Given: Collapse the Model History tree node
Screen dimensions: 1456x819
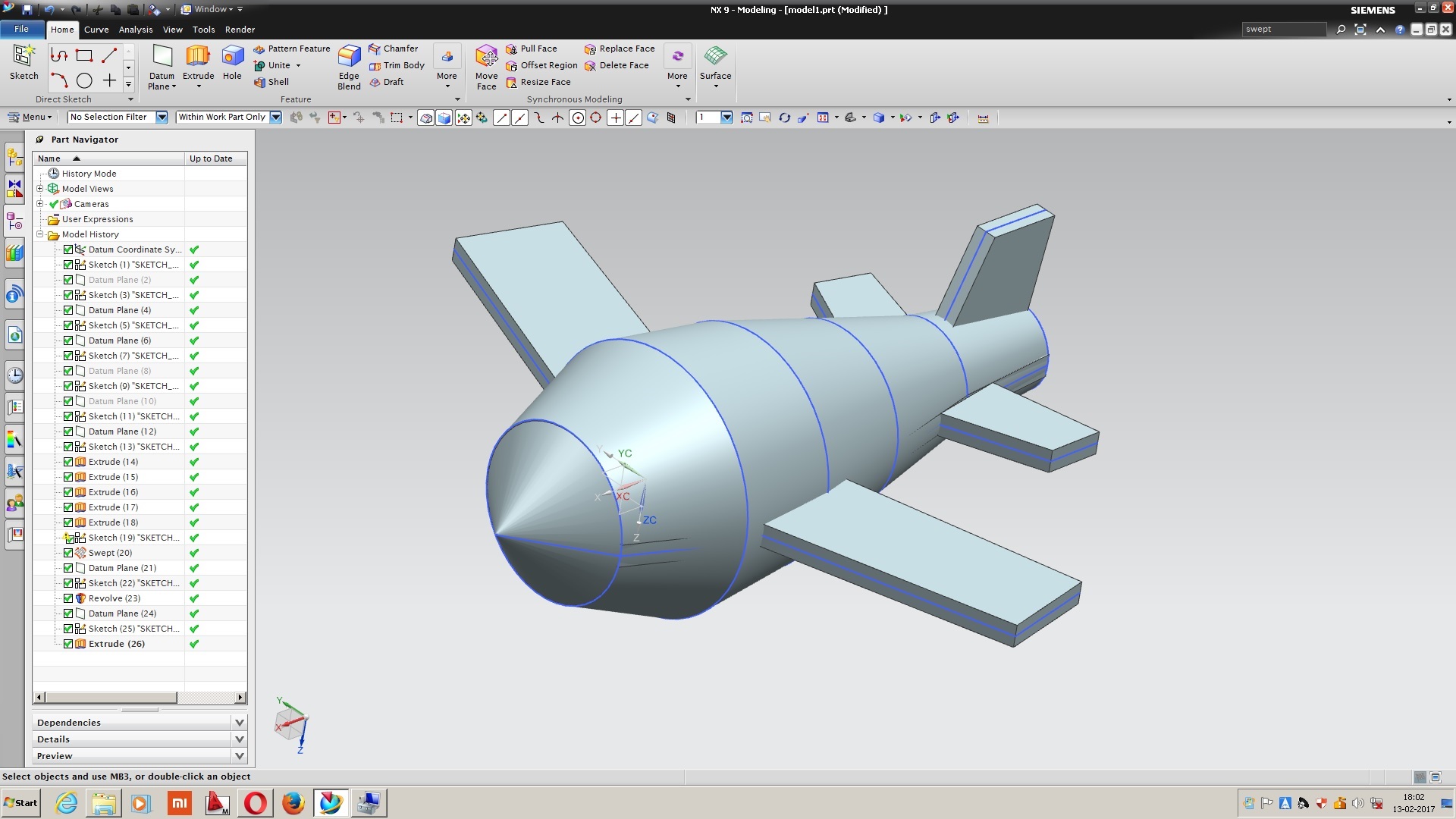Looking at the screenshot, I should 40,234.
